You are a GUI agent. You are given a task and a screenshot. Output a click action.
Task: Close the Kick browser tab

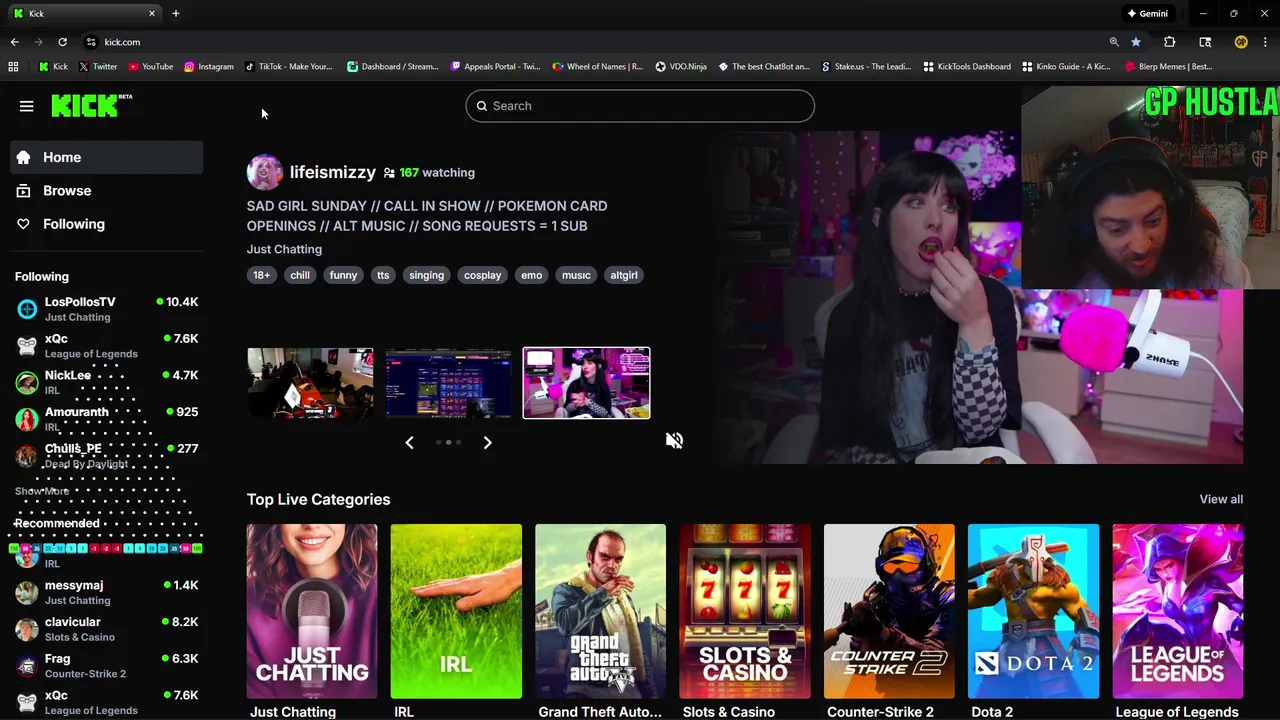(152, 13)
